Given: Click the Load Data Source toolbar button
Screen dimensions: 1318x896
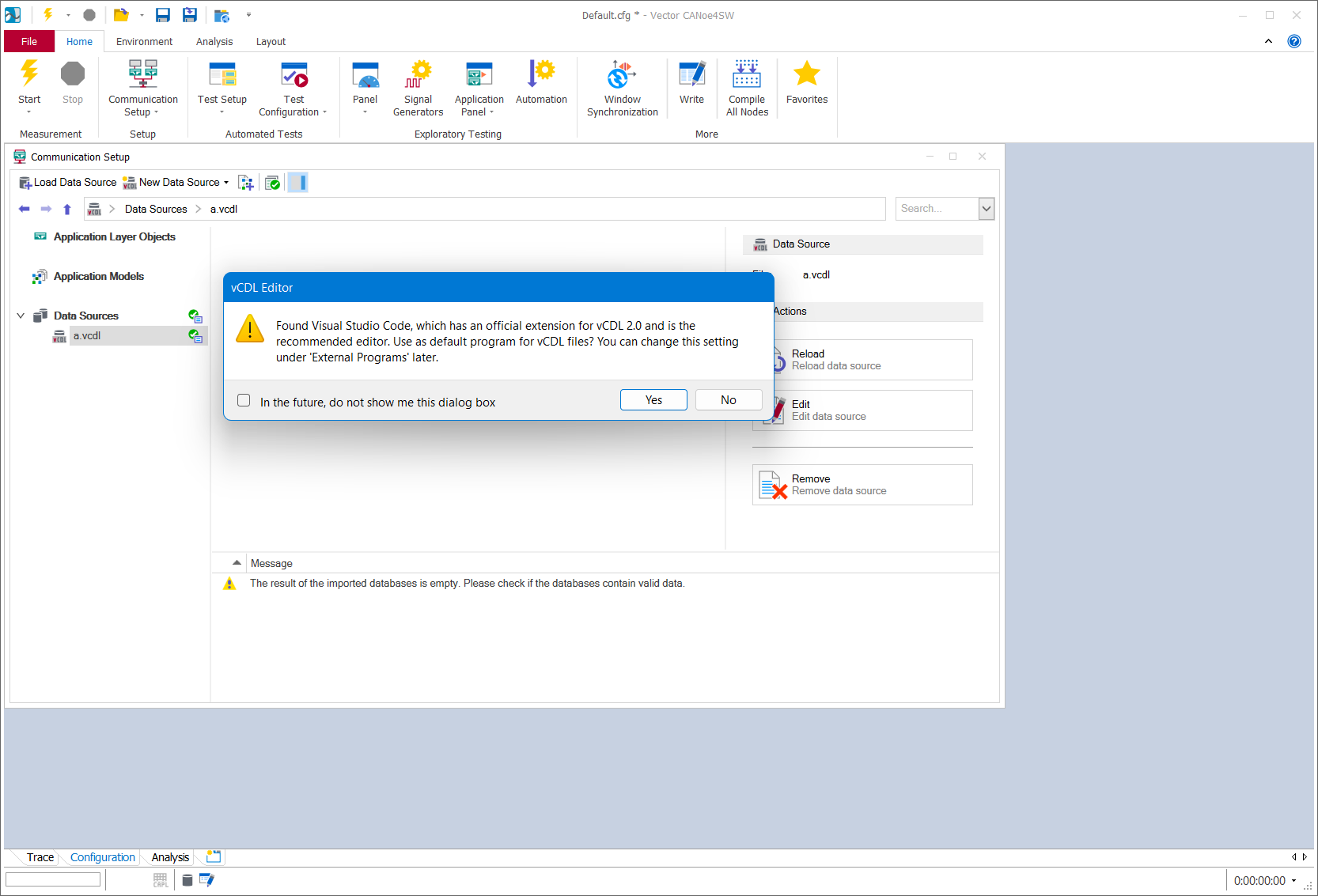Looking at the screenshot, I should (67, 183).
